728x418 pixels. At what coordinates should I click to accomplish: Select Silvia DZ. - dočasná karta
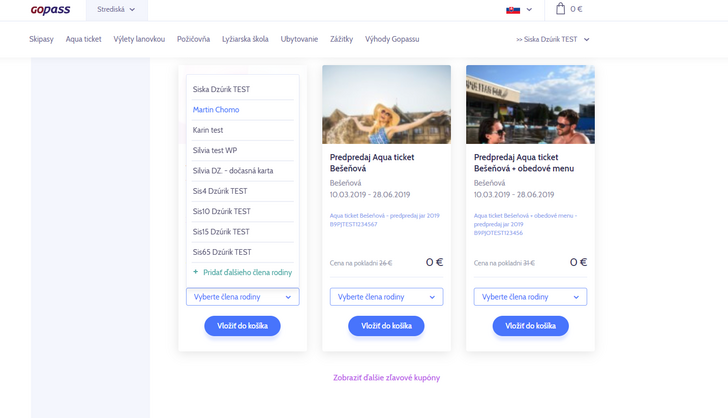tap(243, 171)
